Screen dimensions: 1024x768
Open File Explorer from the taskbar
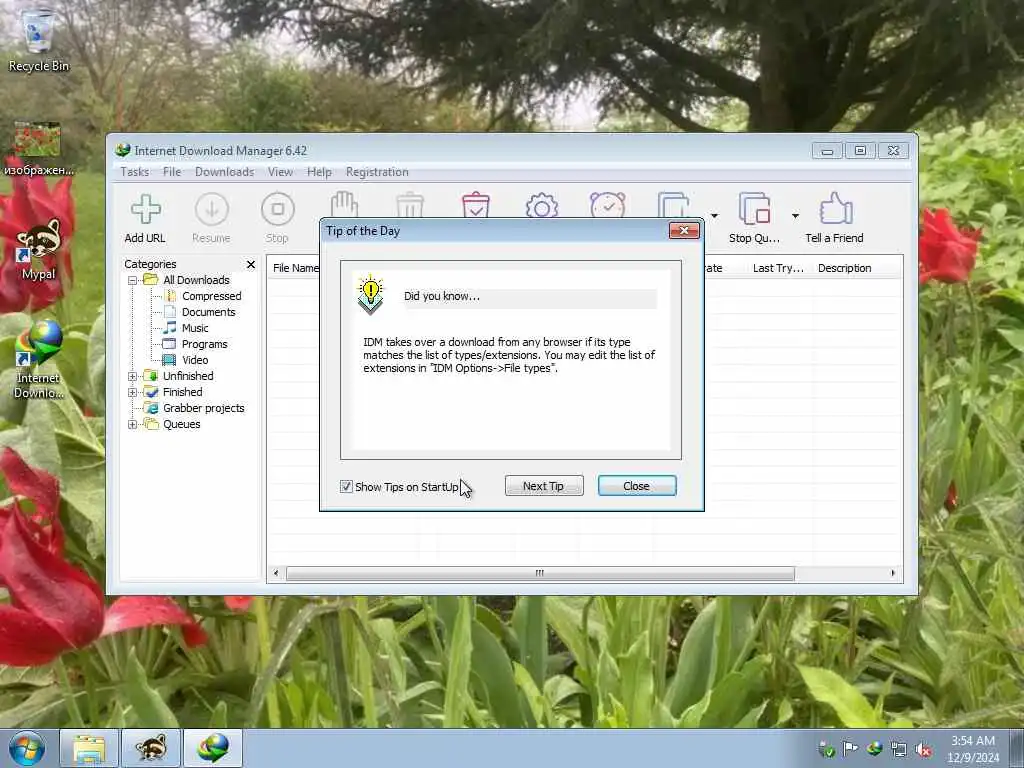pyautogui.click(x=89, y=748)
